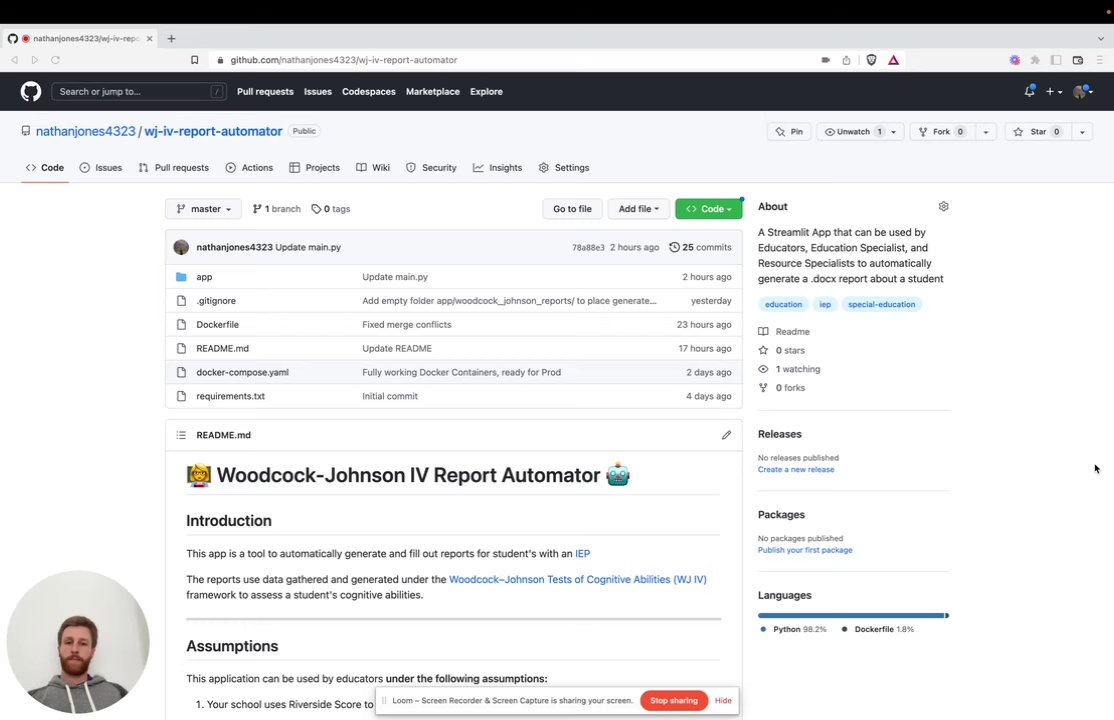This screenshot has width=1114, height=720.
Task: Open the Woodcock–Johnson Tests of Cognitive Abilities link
Action: (578, 579)
